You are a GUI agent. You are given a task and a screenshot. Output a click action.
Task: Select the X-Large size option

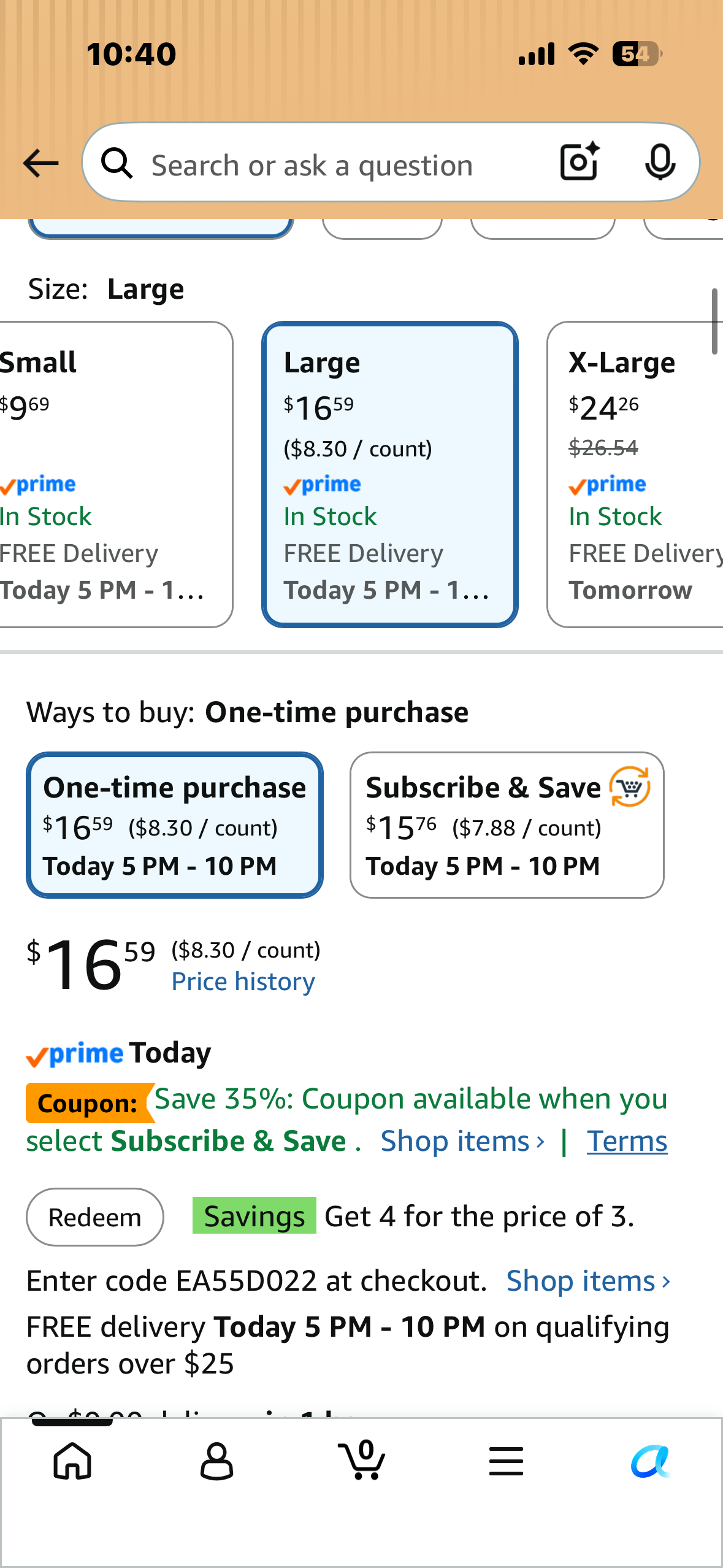tap(635, 474)
